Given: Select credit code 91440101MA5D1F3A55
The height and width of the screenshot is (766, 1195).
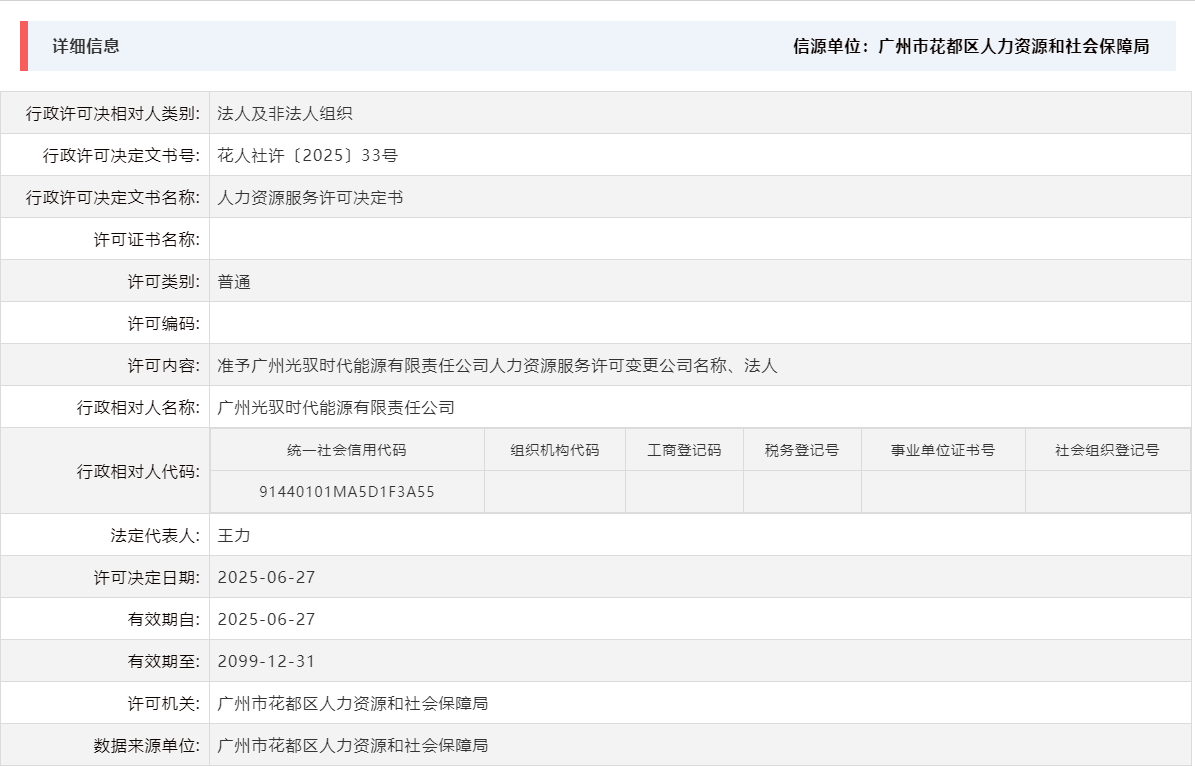Looking at the screenshot, I should click(x=348, y=491).
